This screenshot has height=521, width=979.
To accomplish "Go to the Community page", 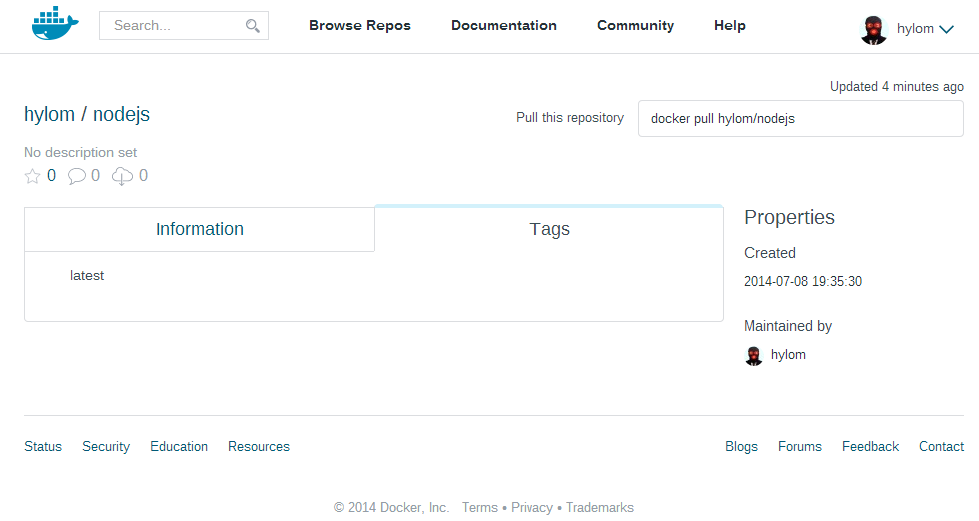I will click(635, 26).
